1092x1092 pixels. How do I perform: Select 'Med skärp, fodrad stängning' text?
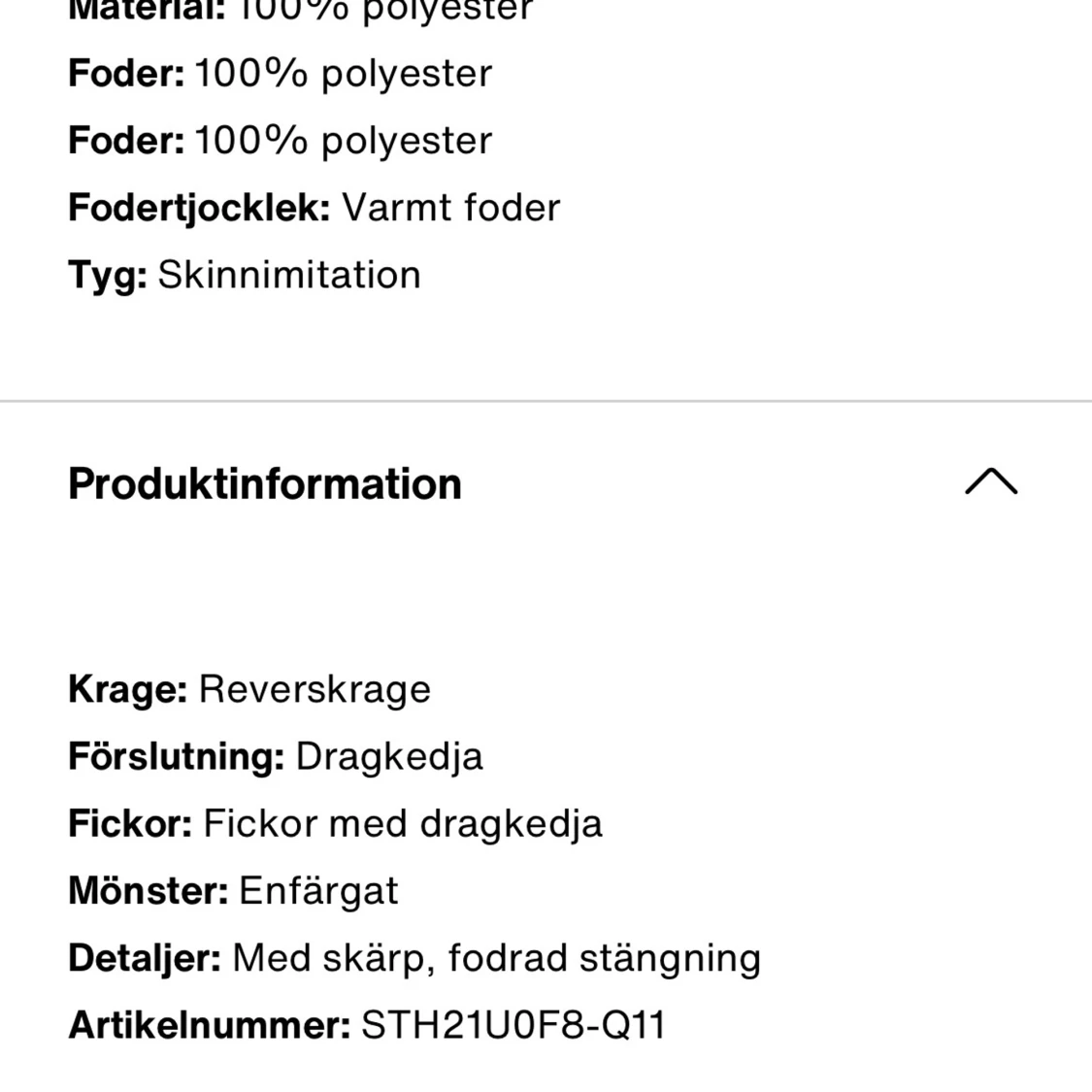pyautogui.click(x=497, y=958)
